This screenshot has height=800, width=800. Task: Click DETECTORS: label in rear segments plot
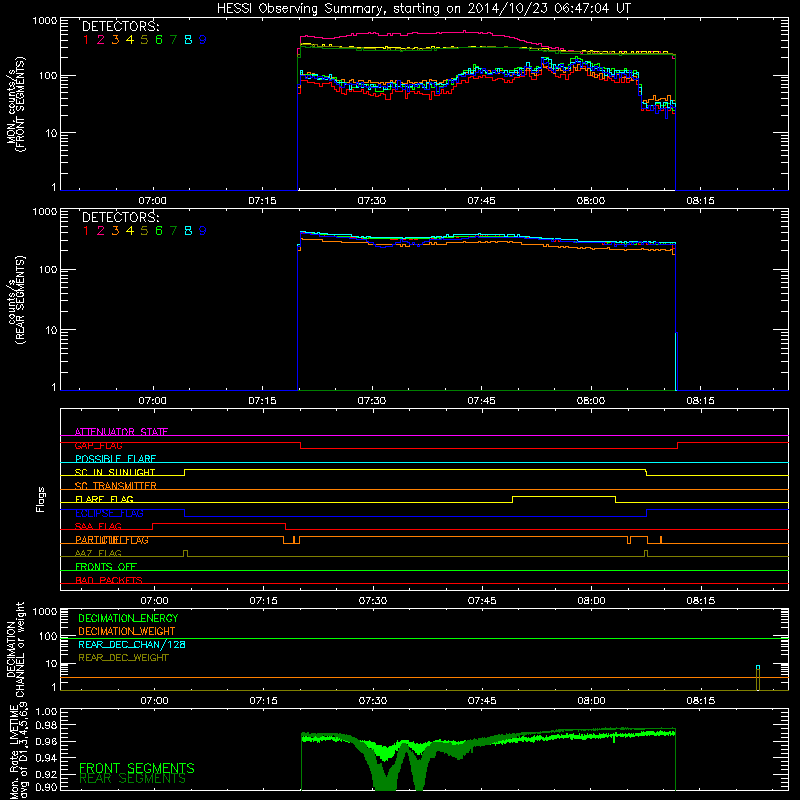pyautogui.click(x=120, y=218)
